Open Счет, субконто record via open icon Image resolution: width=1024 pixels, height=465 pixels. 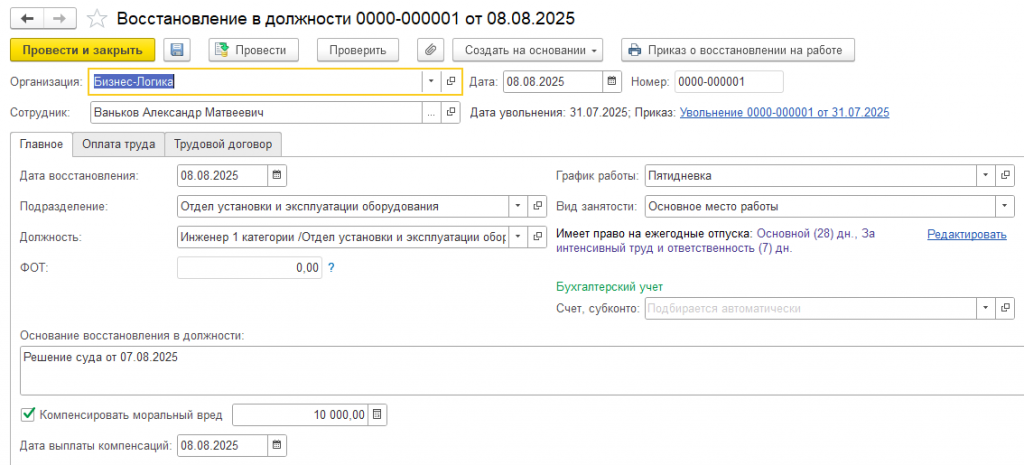tap(1006, 308)
